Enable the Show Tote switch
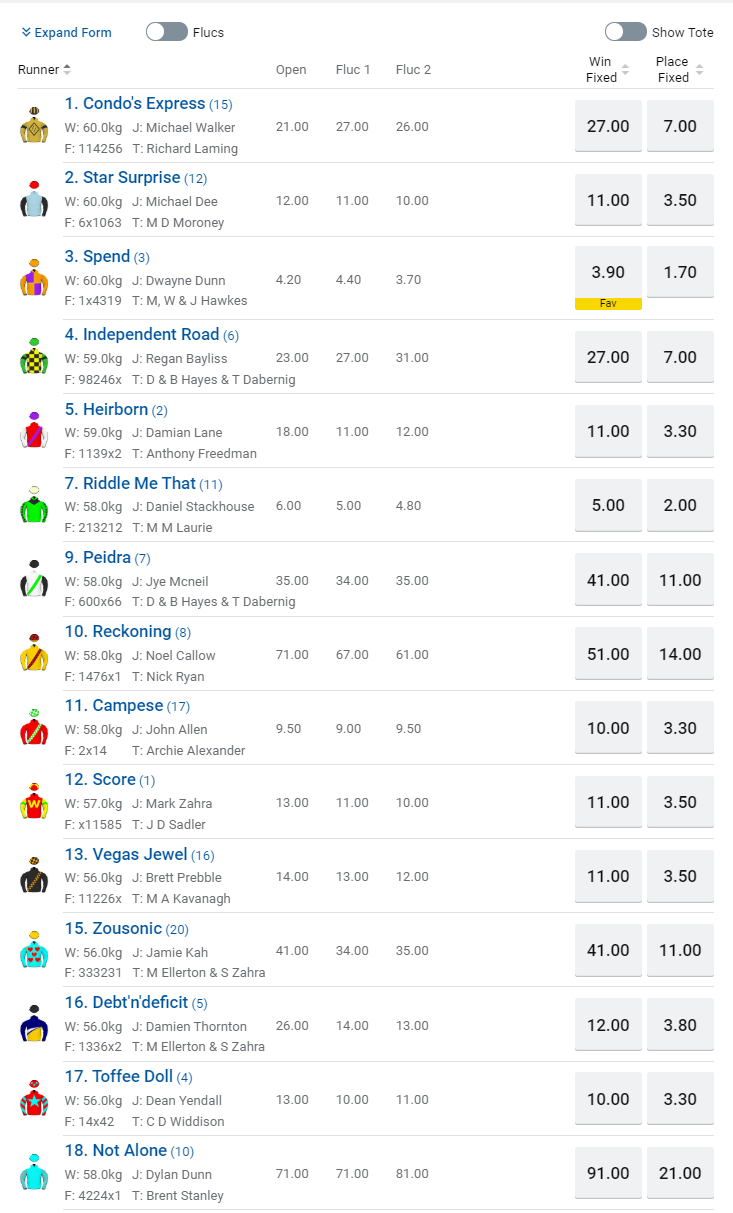The height and width of the screenshot is (1213, 733). point(626,32)
